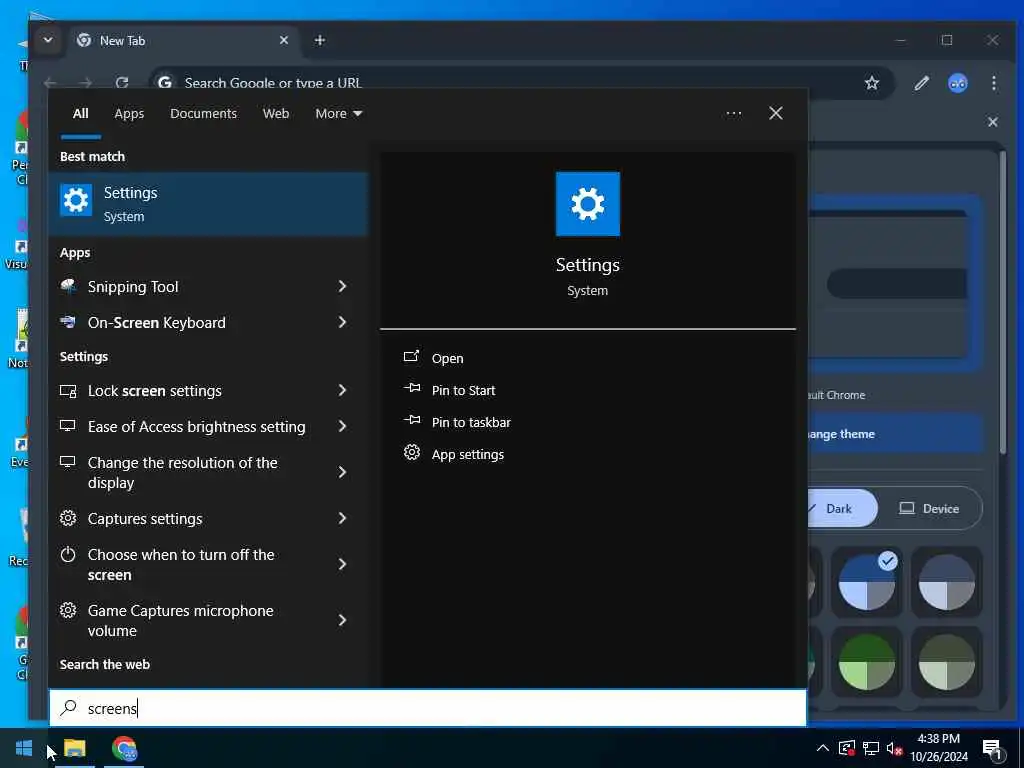The width and height of the screenshot is (1024, 768).
Task: Reload the page in Chrome
Action: coord(121,83)
